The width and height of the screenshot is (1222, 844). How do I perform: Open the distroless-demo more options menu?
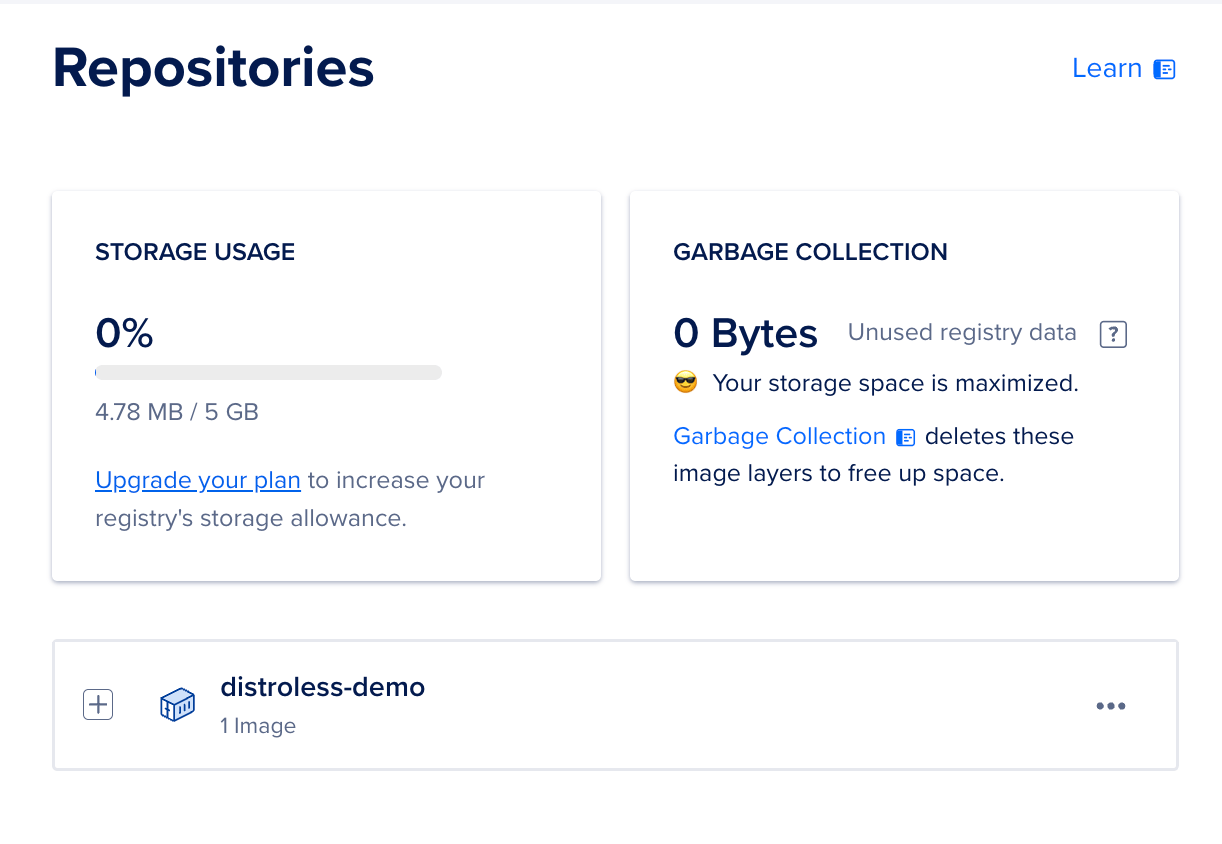1111,706
